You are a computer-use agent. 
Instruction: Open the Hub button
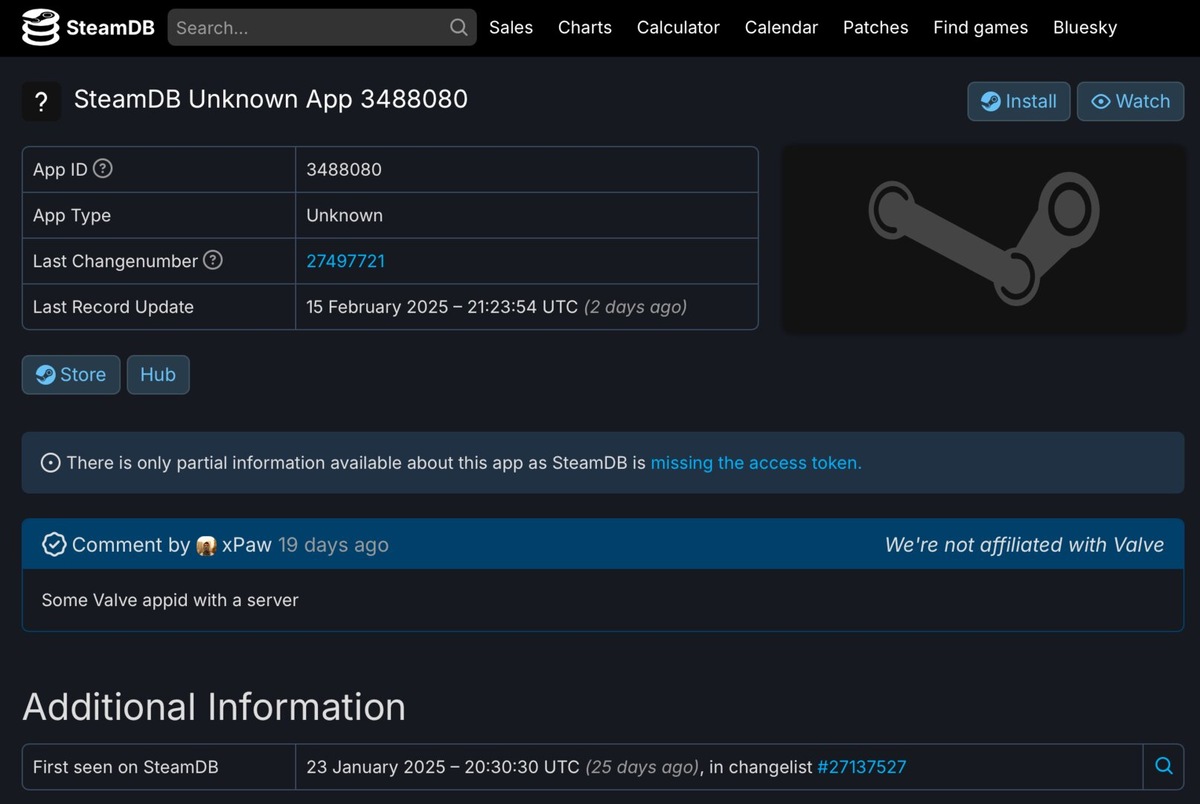tap(158, 375)
